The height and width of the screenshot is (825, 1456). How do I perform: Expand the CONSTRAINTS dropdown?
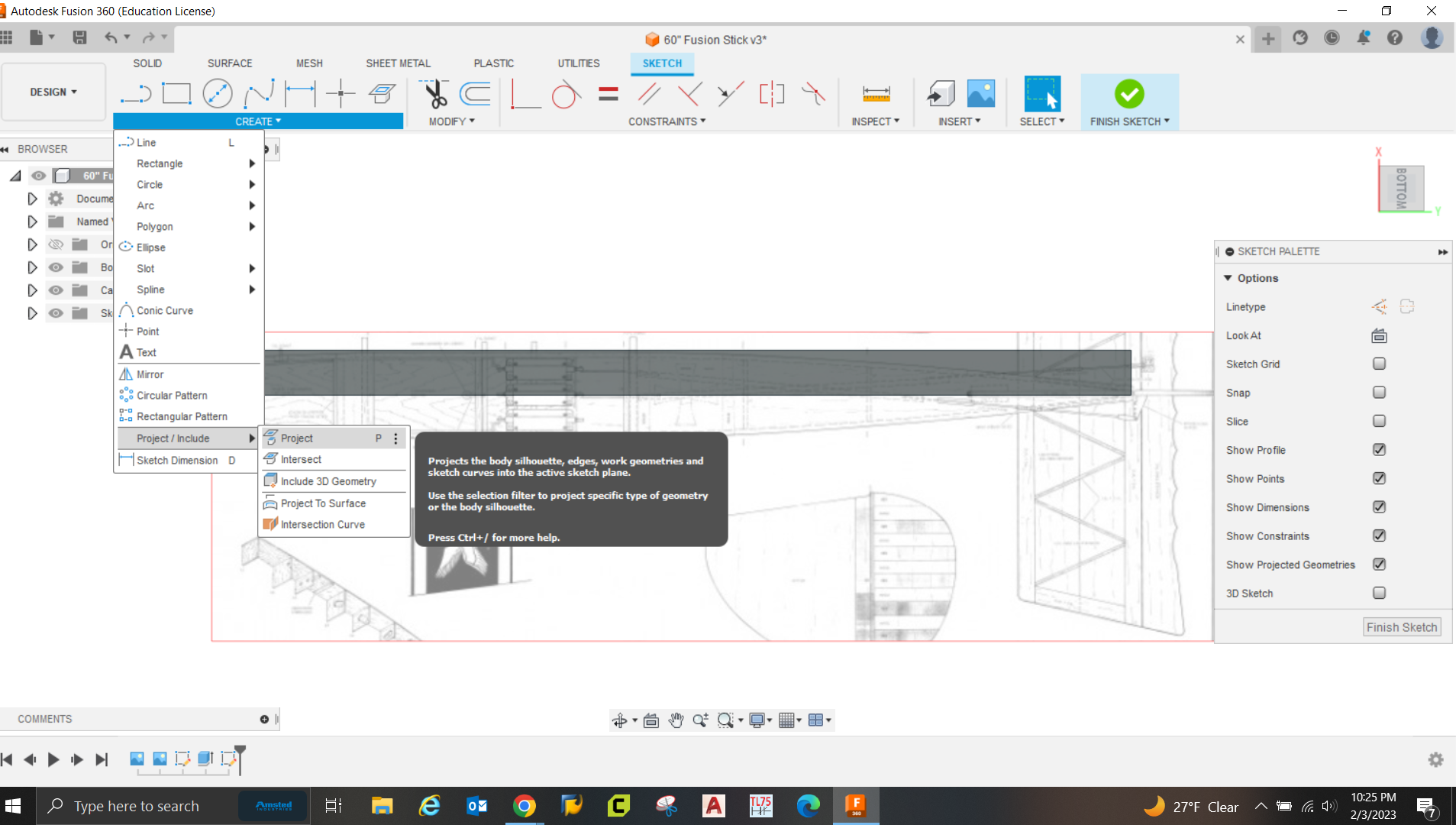coord(667,121)
